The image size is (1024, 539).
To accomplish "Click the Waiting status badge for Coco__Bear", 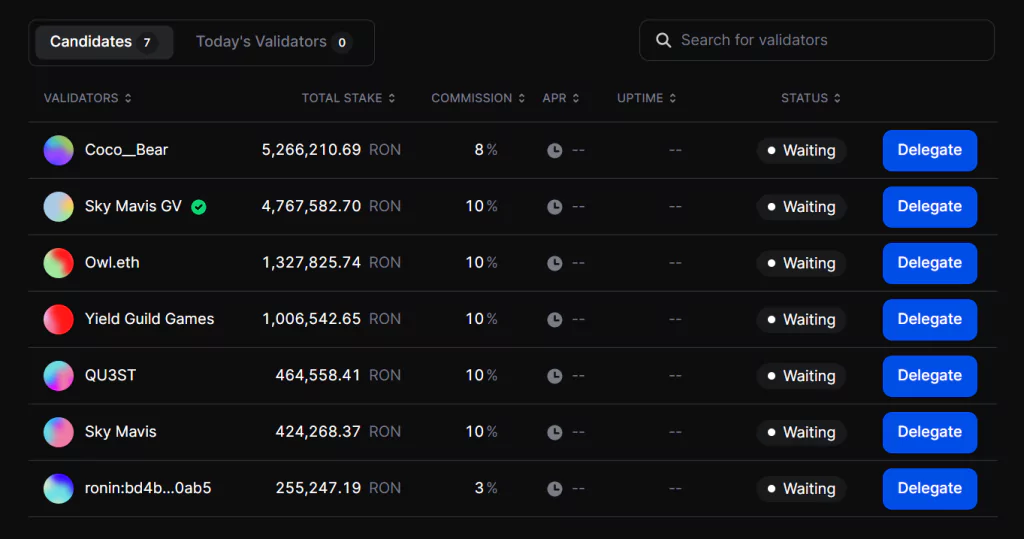I will click(x=801, y=151).
